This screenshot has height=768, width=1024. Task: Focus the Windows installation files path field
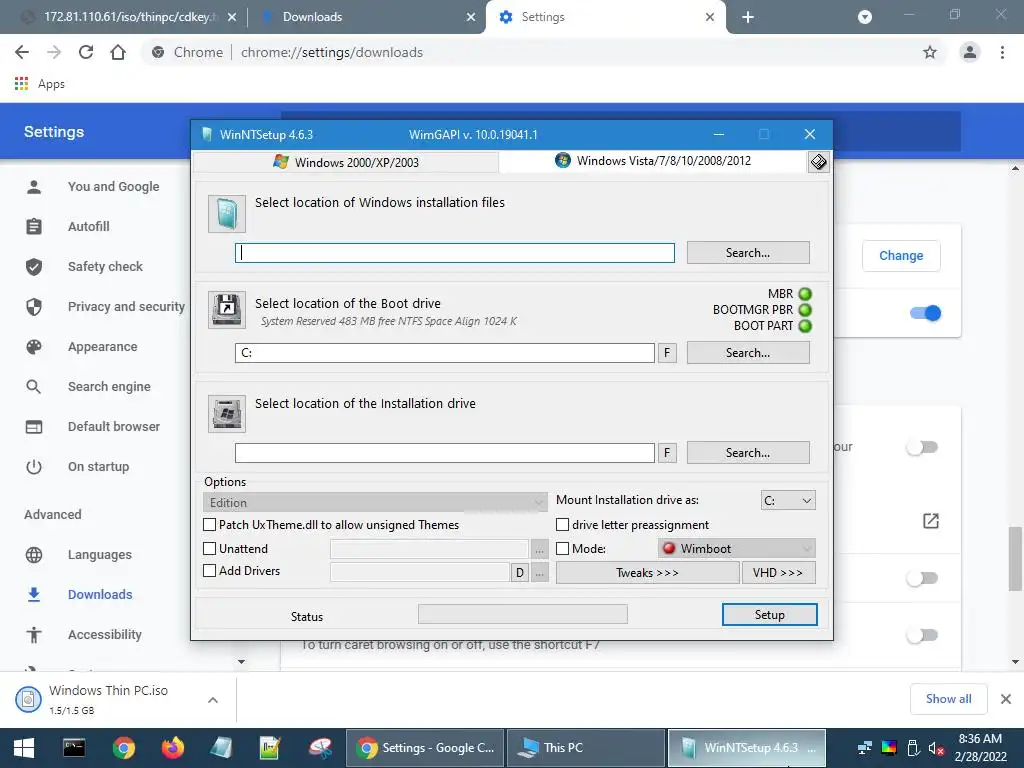click(x=455, y=253)
